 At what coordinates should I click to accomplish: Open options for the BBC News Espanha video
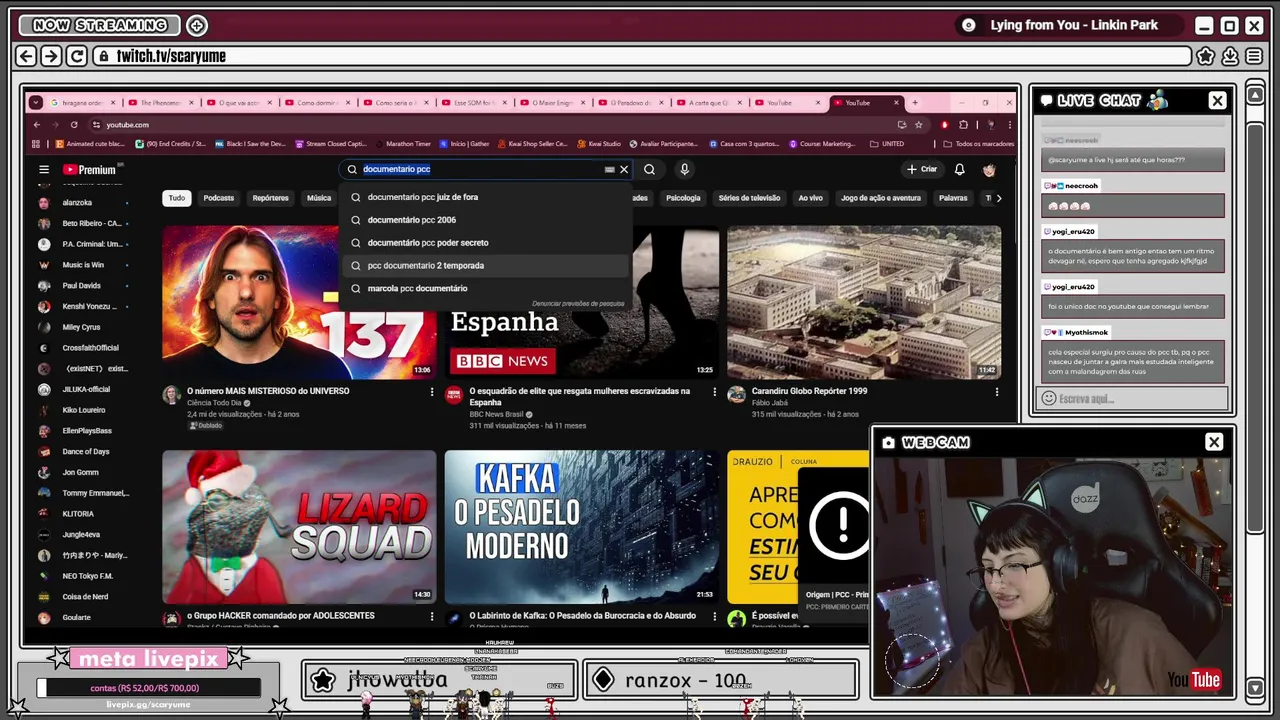pos(714,392)
